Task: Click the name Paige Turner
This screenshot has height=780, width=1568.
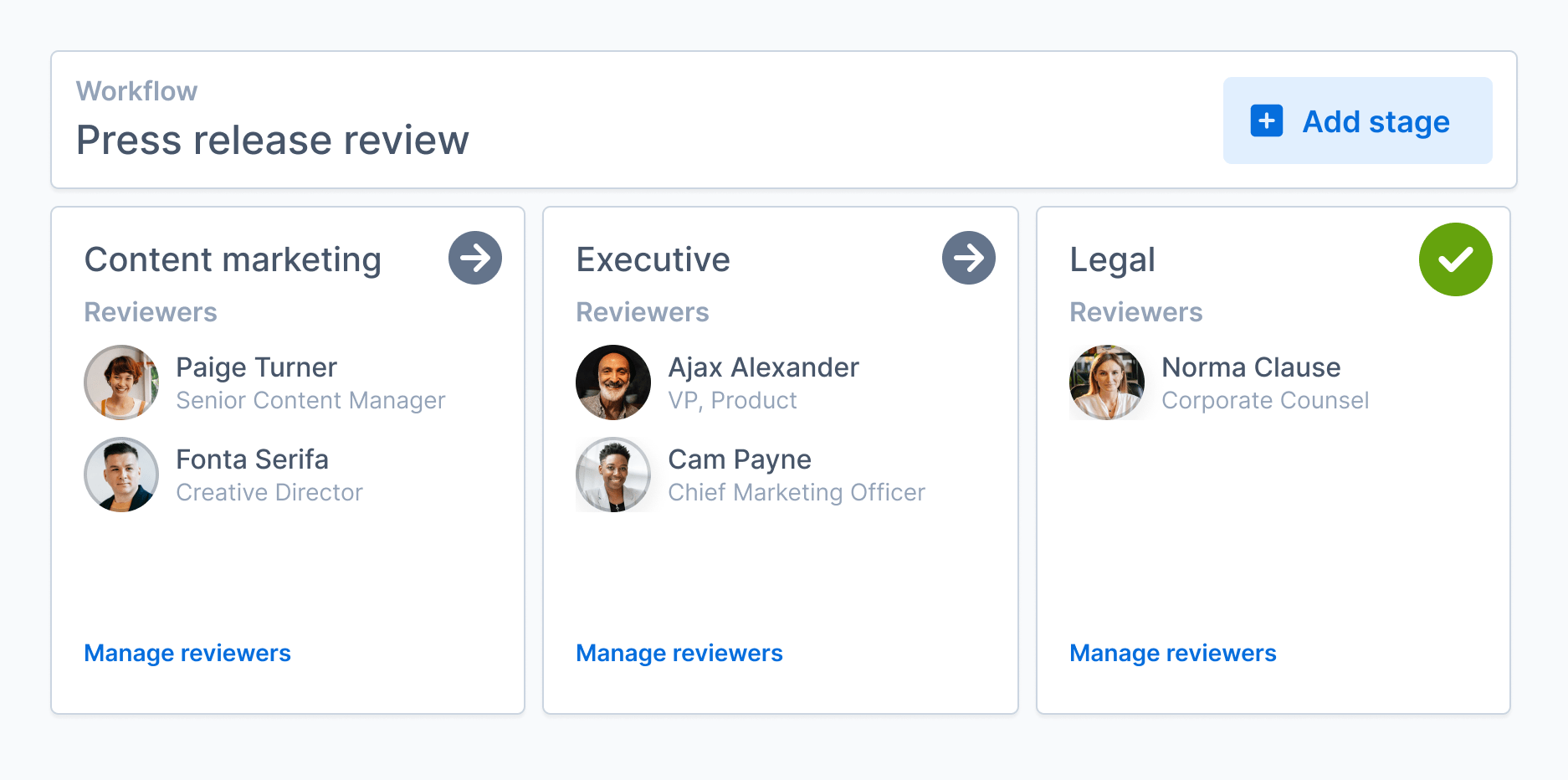Action: coord(256,367)
